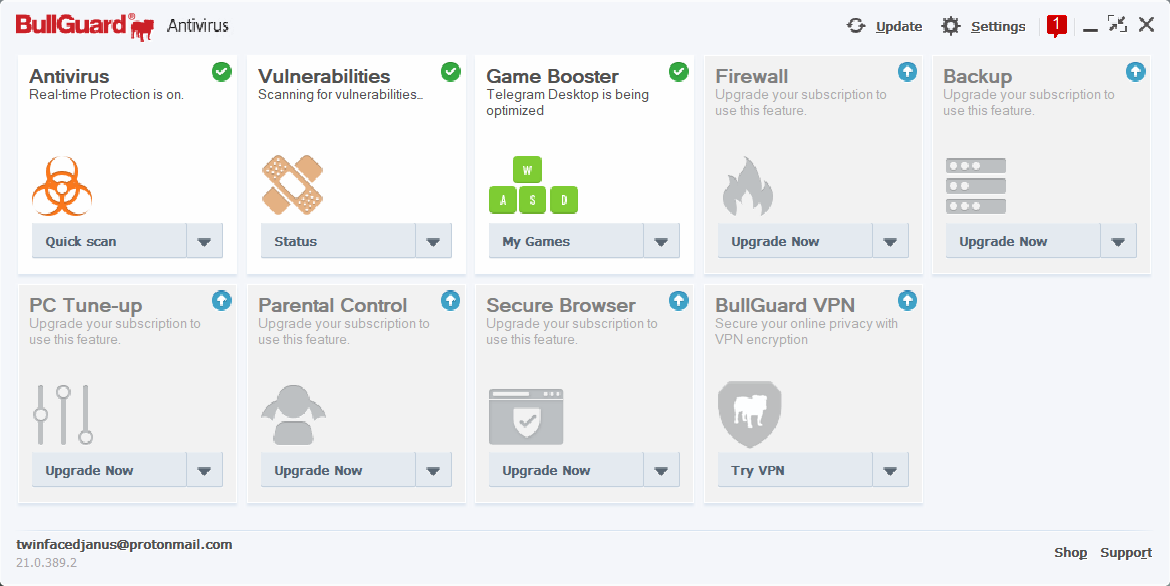The width and height of the screenshot is (1170, 586).
Task: Click the blue upgrade arrow on Secure Browser
Action: [678, 301]
